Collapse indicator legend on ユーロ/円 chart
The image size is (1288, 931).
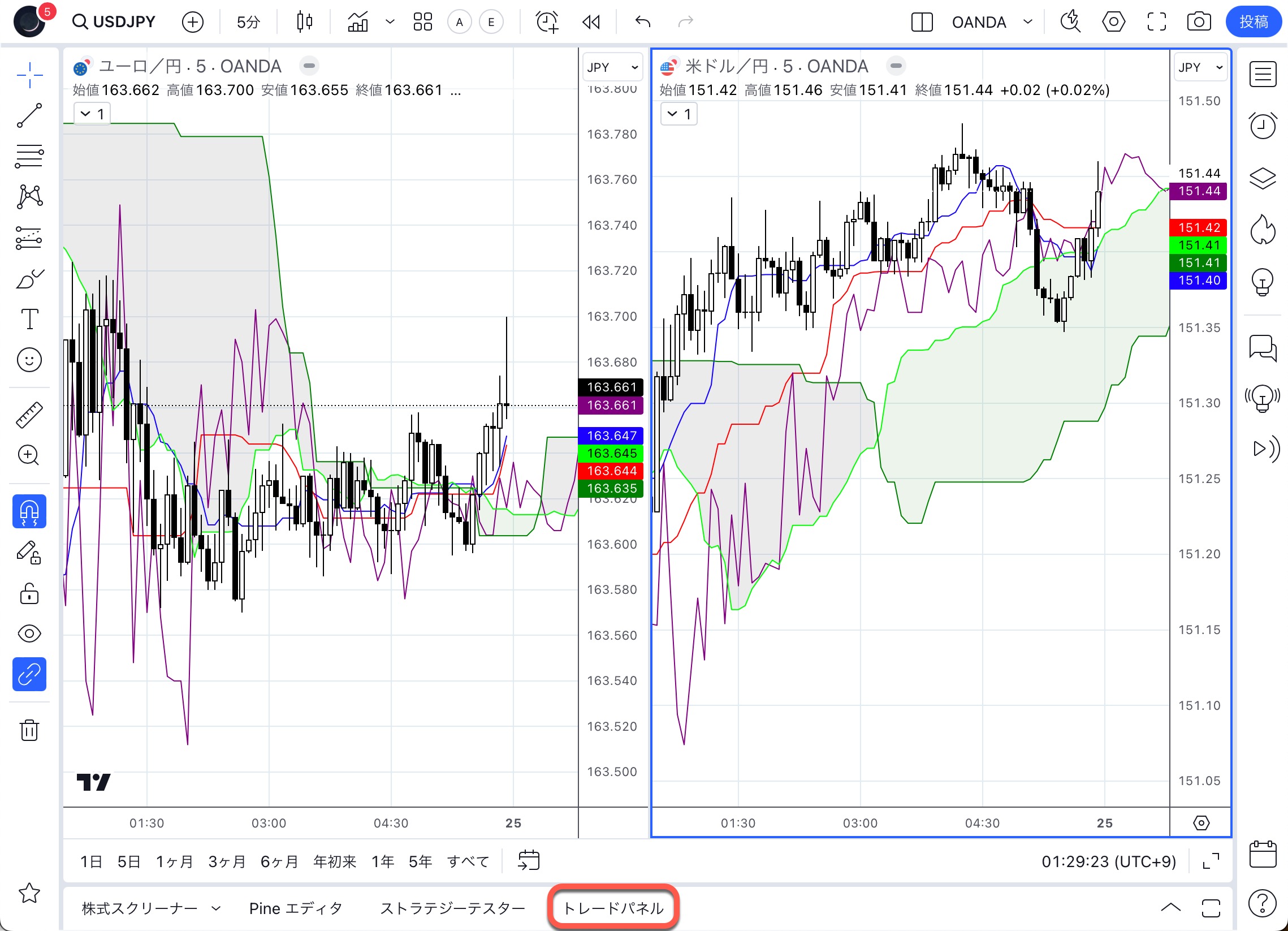coord(92,114)
